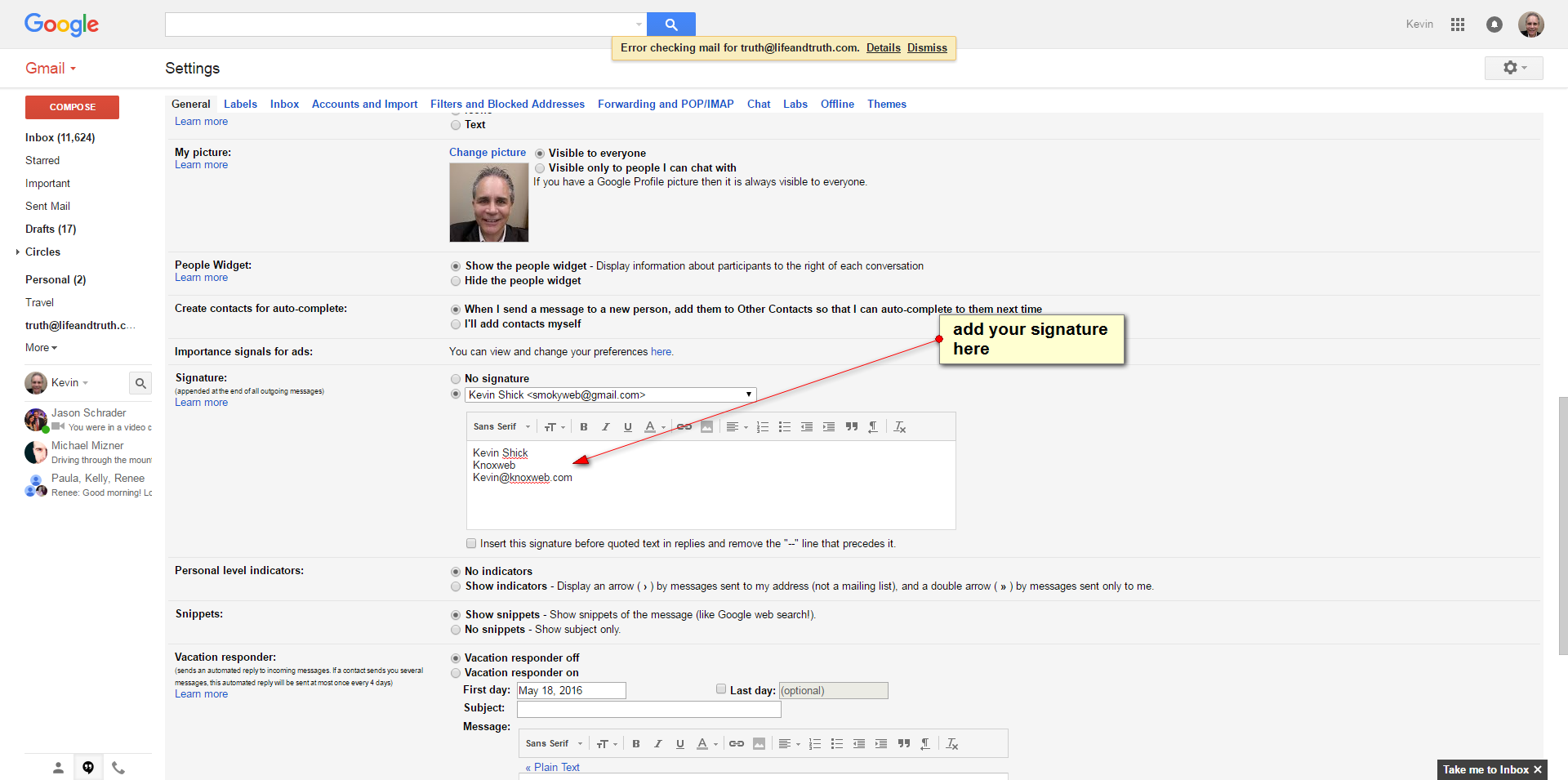The width and height of the screenshot is (1568, 780).
Task: Add bulleted list in vacation responder message
Action: tap(837, 743)
